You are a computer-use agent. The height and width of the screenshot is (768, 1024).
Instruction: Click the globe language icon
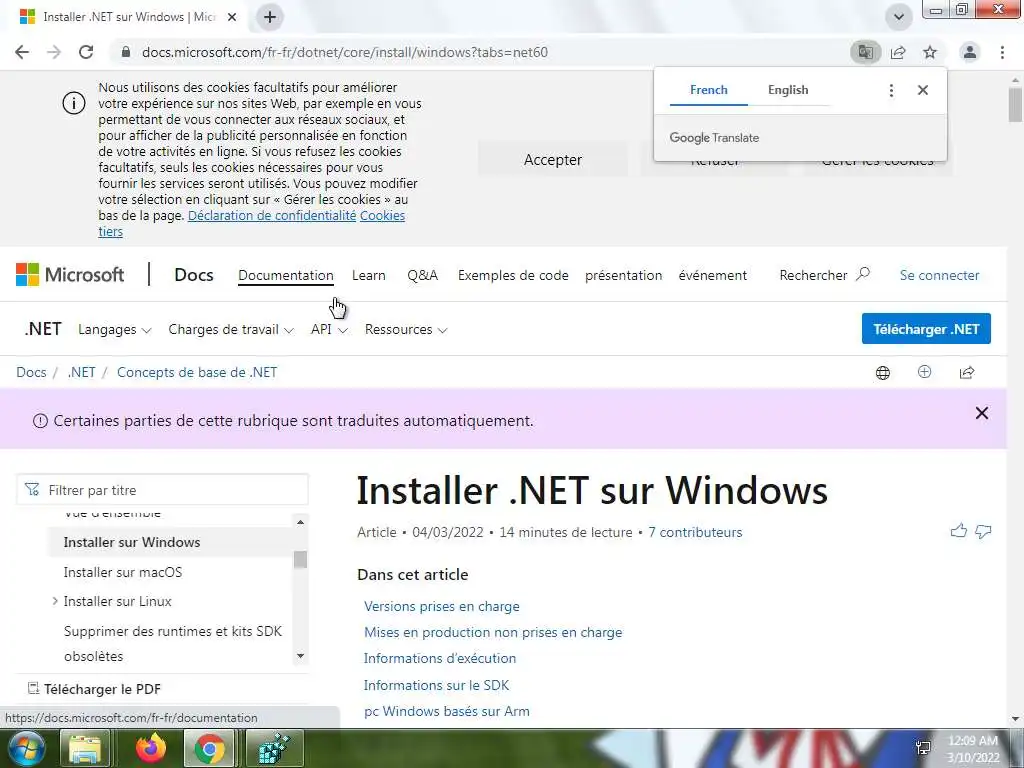pyautogui.click(x=883, y=373)
